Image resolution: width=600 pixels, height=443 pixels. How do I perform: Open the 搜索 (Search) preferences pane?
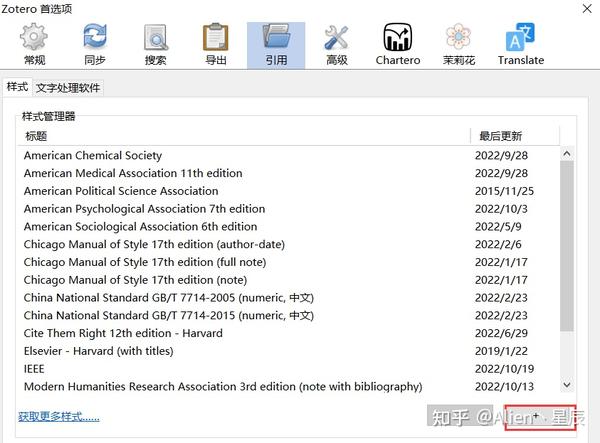pyautogui.click(x=155, y=45)
